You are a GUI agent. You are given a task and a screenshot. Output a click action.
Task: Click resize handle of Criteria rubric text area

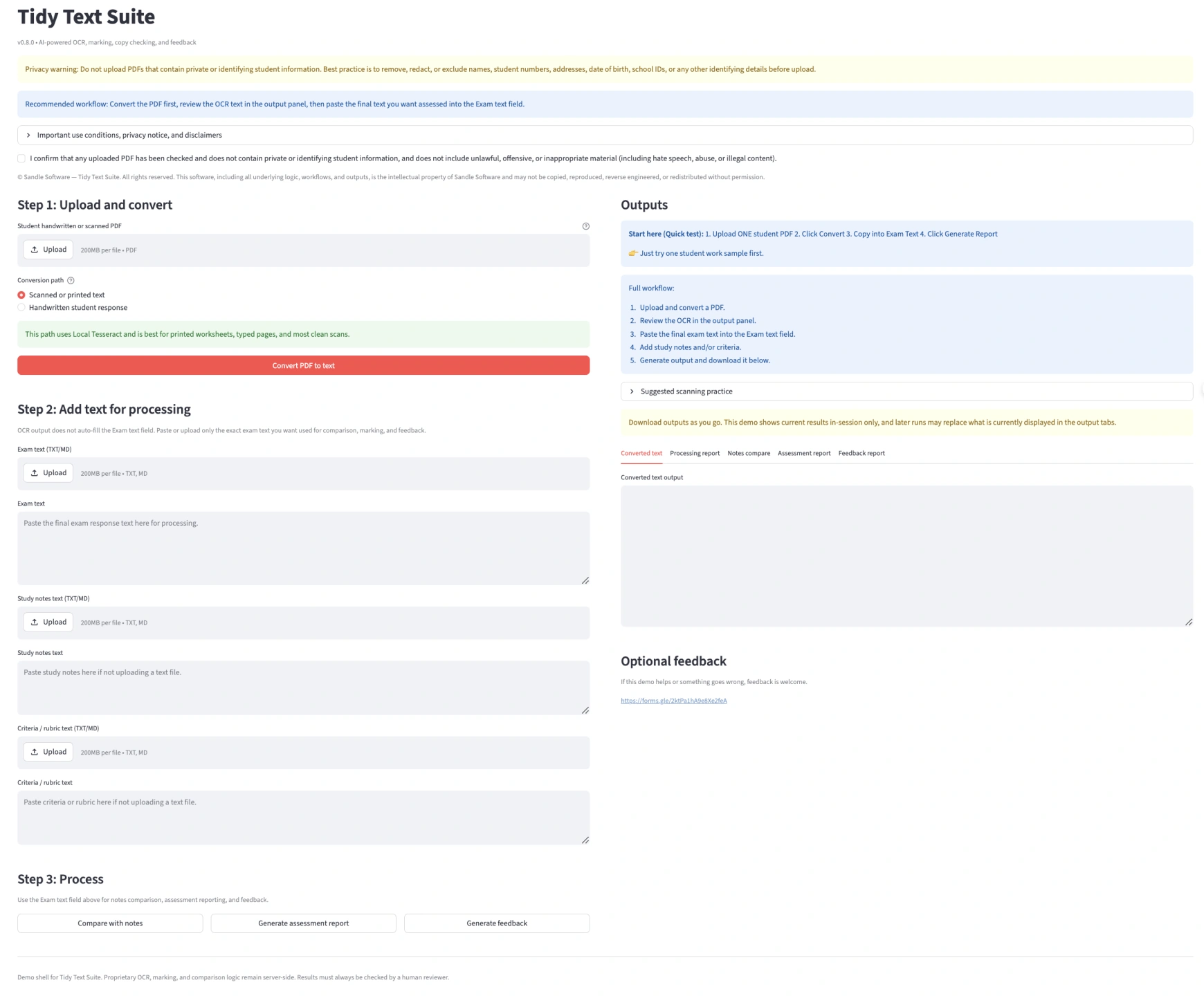(x=585, y=840)
